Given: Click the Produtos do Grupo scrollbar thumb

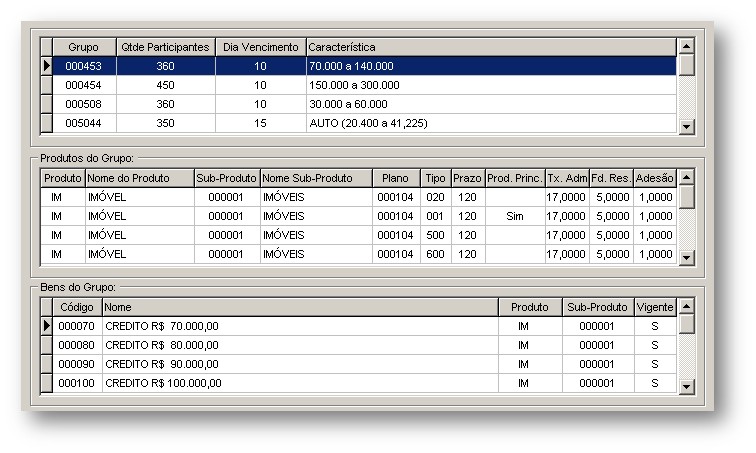Looking at the screenshot, I should pos(686,197).
